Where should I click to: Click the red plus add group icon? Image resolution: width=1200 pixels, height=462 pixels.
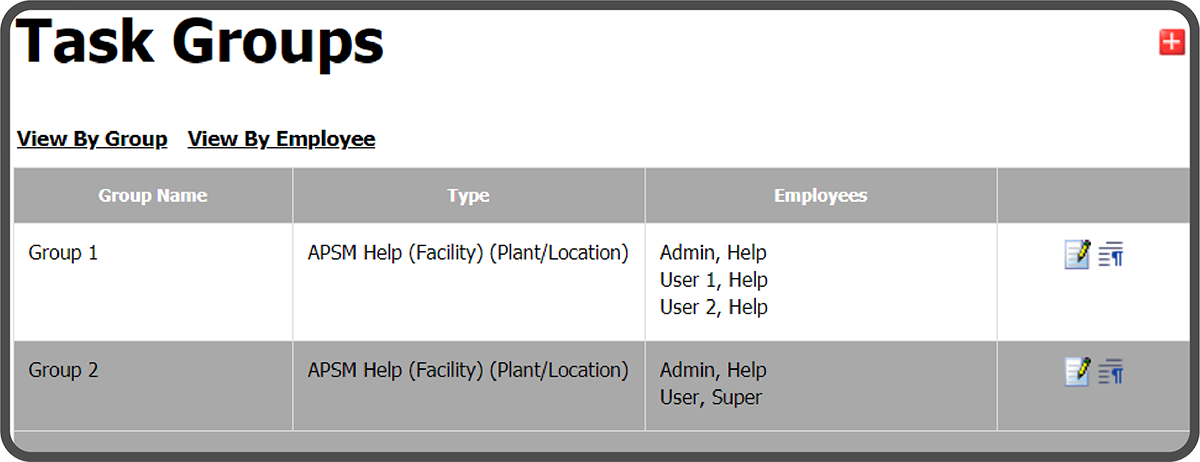click(x=1171, y=43)
